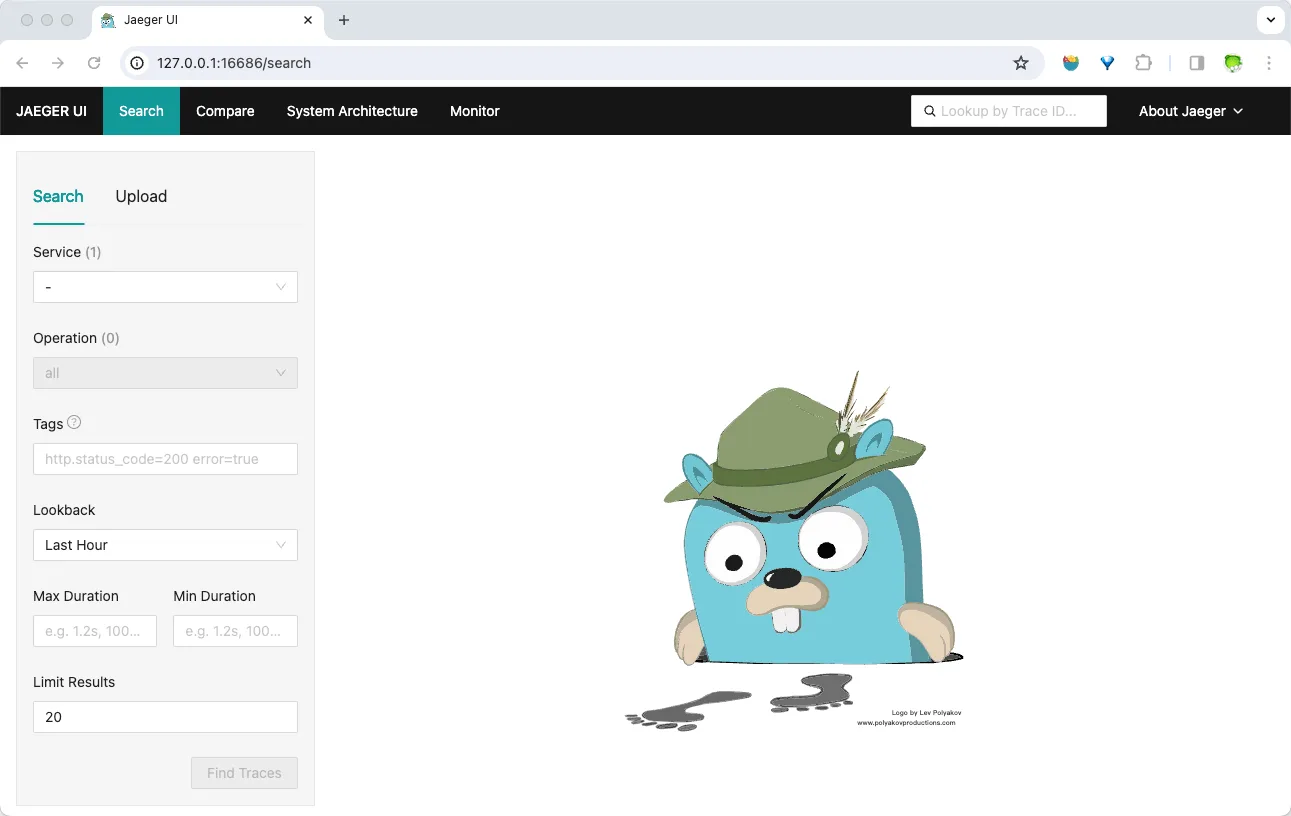Open a new tab with plus icon

(344, 20)
